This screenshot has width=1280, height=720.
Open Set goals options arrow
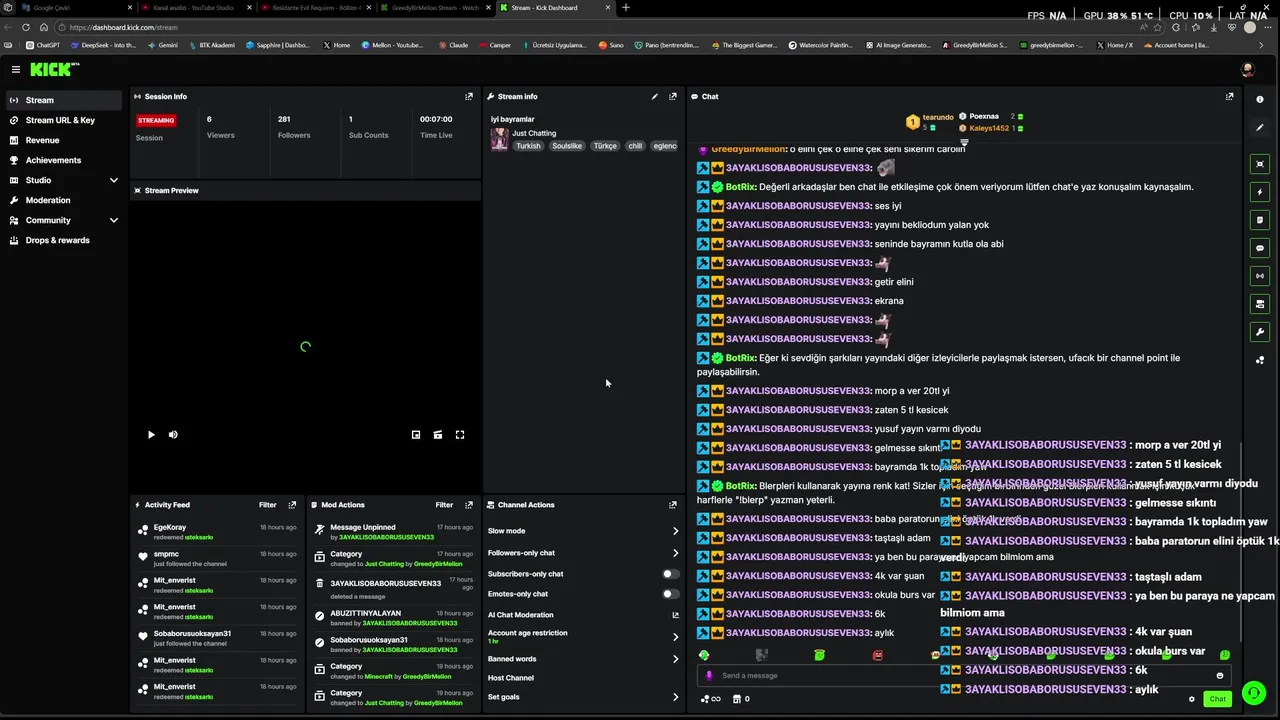coord(675,697)
